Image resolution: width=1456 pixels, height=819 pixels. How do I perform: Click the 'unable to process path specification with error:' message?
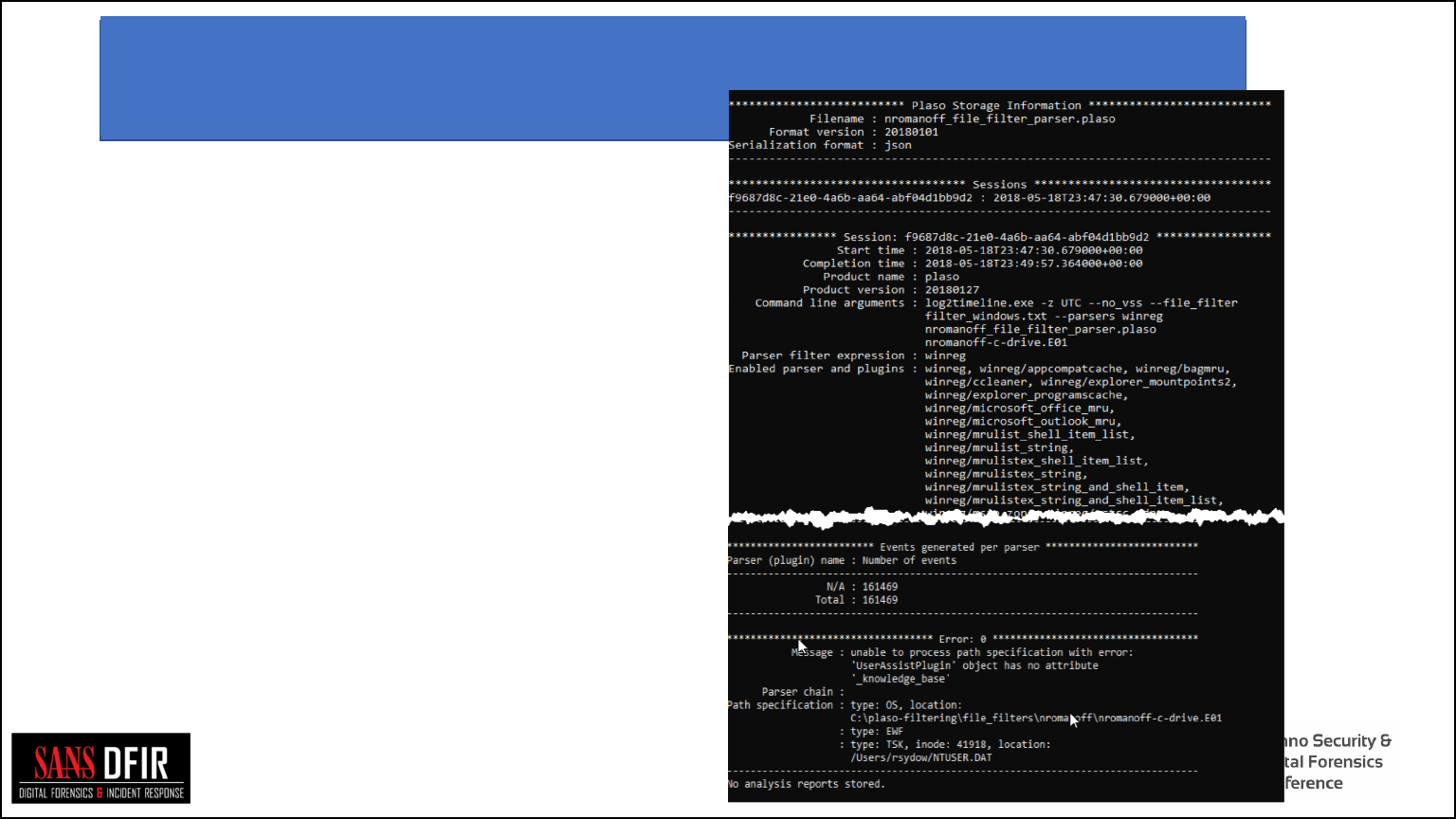[992, 652]
